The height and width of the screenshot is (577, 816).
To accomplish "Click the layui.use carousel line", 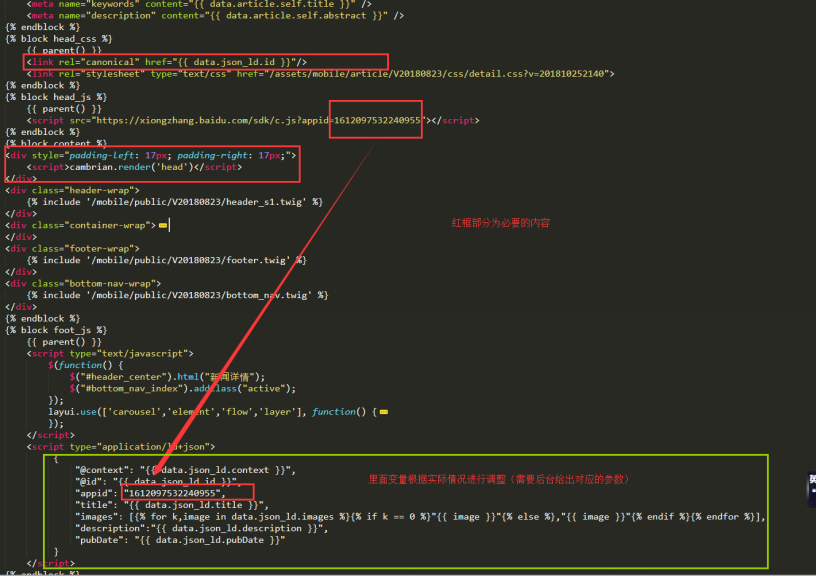I will point(212,412).
